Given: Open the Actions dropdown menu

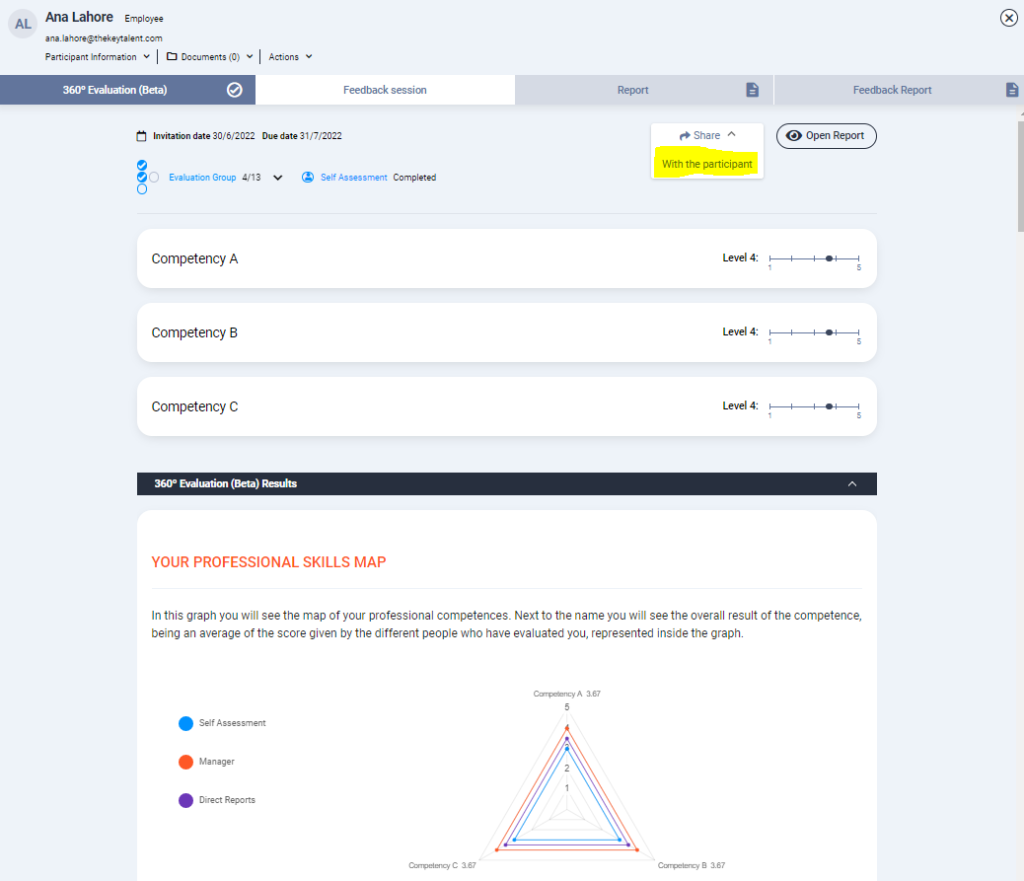Looking at the screenshot, I should point(290,57).
